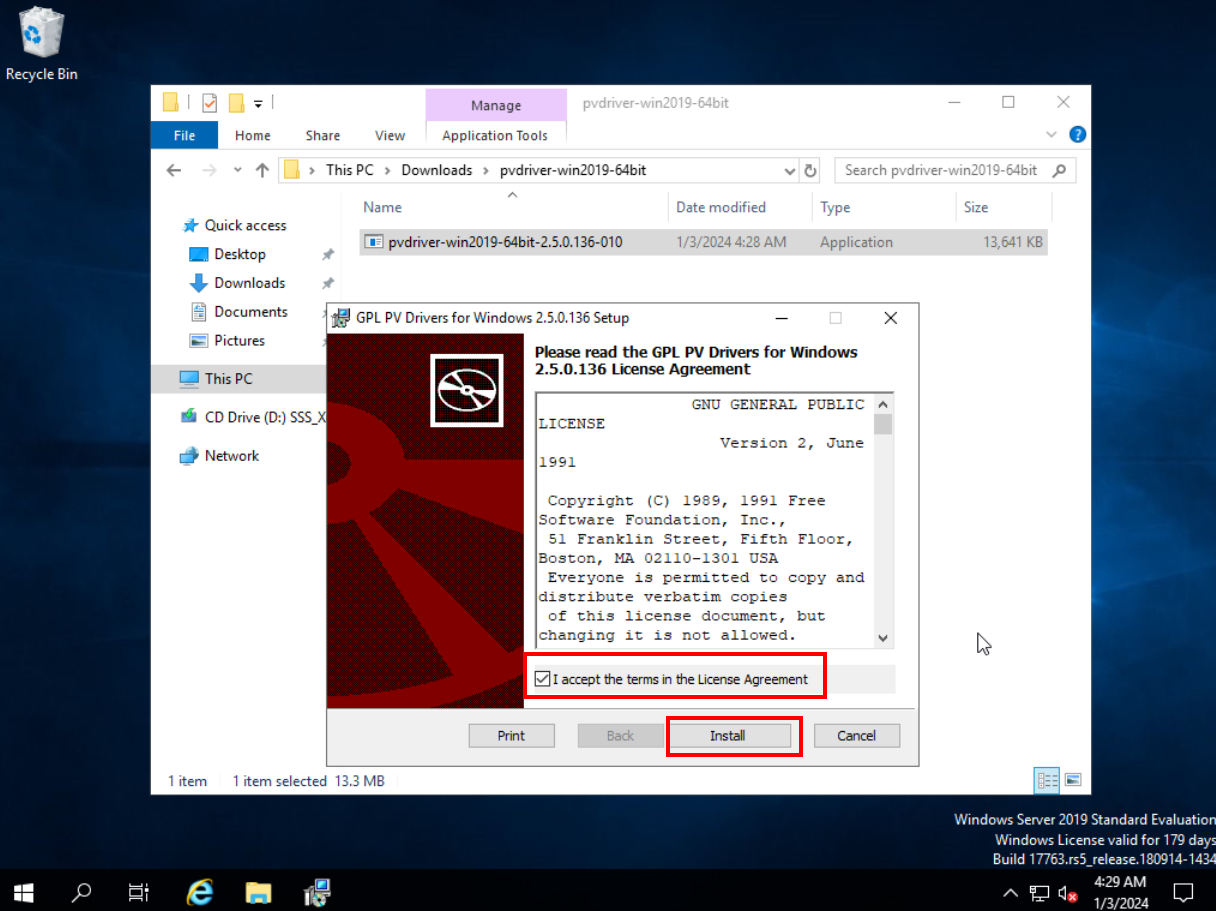Select Downloads in Quick access
Viewport: 1216px width, 911px height.
[249, 283]
